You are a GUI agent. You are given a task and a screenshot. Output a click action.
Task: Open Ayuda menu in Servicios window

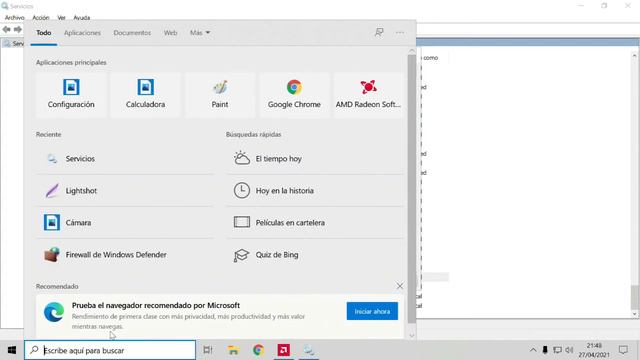coord(82,18)
